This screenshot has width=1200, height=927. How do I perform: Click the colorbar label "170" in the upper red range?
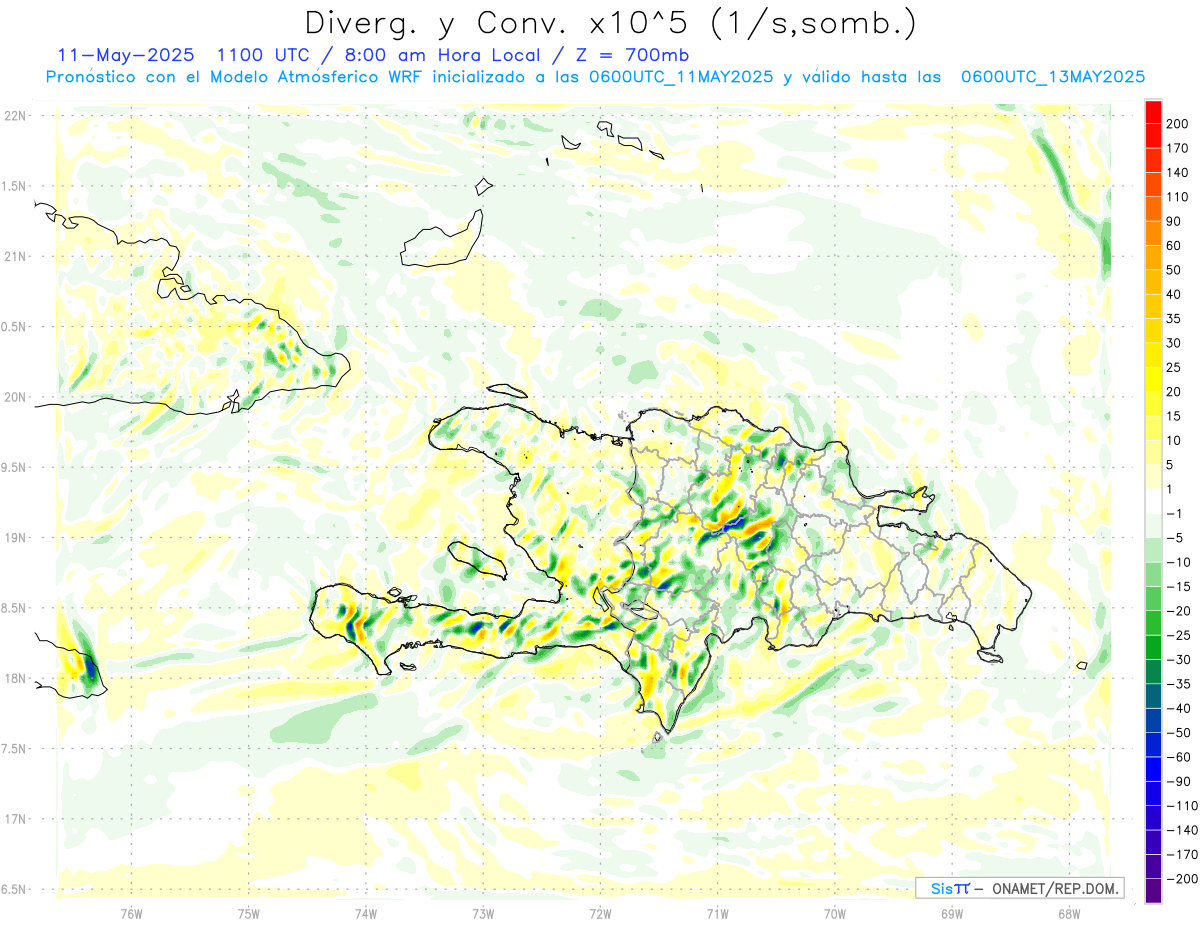click(x=1179, y=148)
